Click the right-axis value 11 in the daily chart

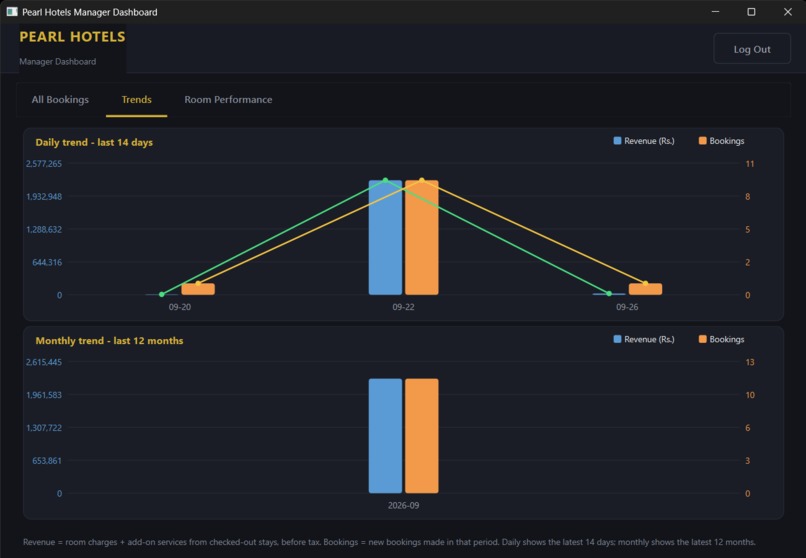click(x=750, y=164)
